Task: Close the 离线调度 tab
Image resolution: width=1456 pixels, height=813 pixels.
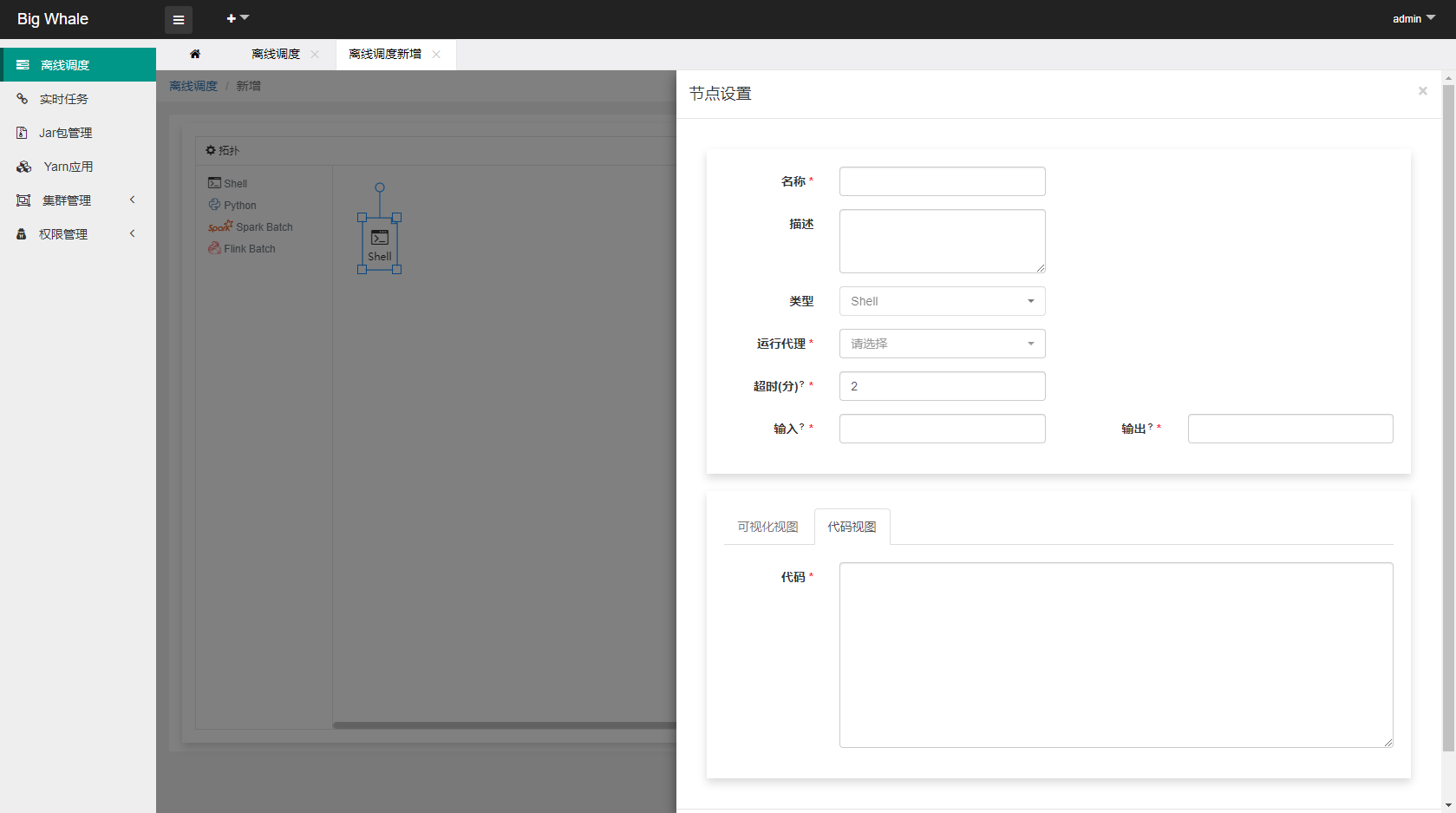Action: 315,54
